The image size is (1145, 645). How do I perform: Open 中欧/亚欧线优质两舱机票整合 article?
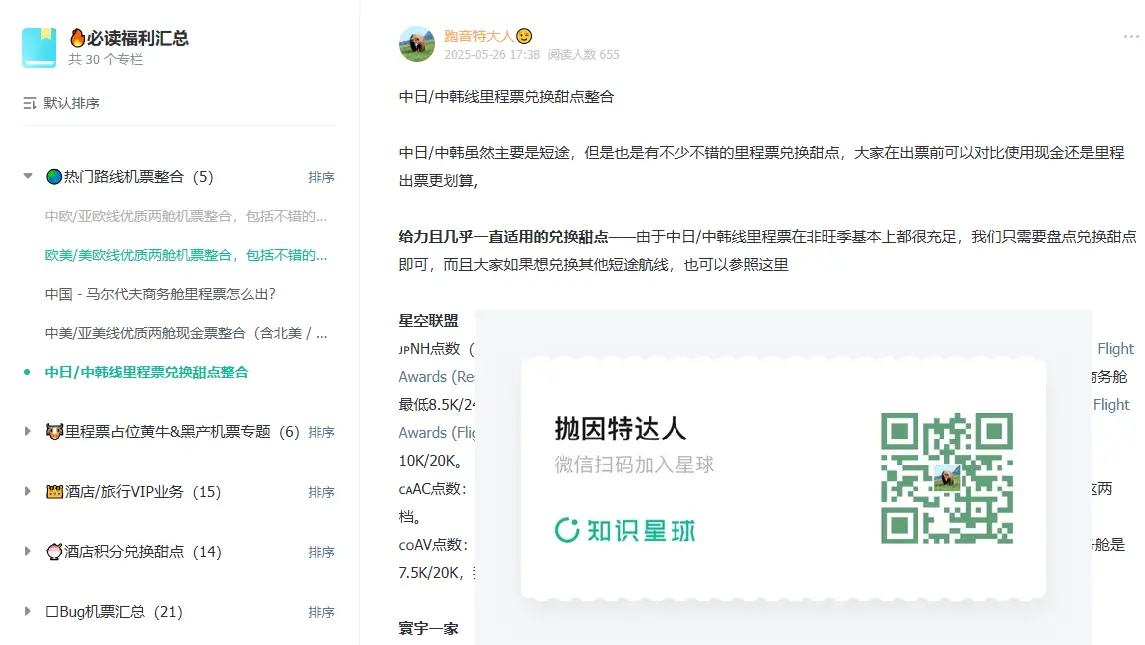[185, 216]
